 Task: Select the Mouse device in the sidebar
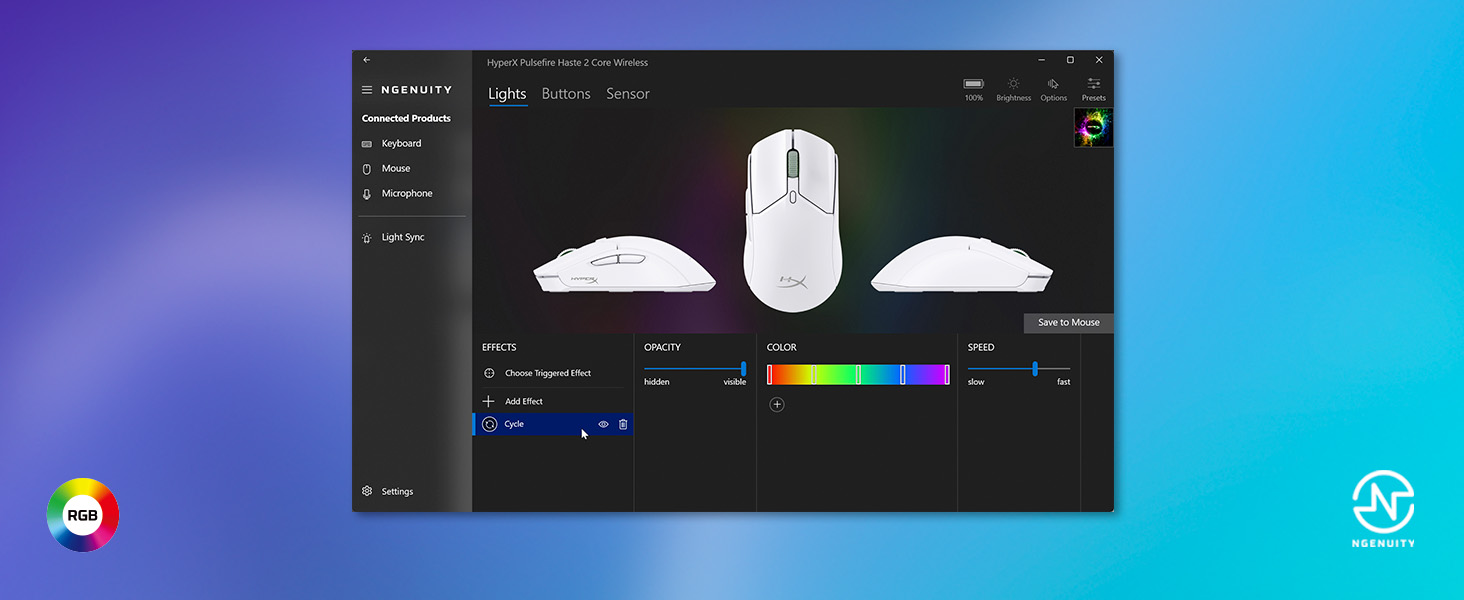396,168
